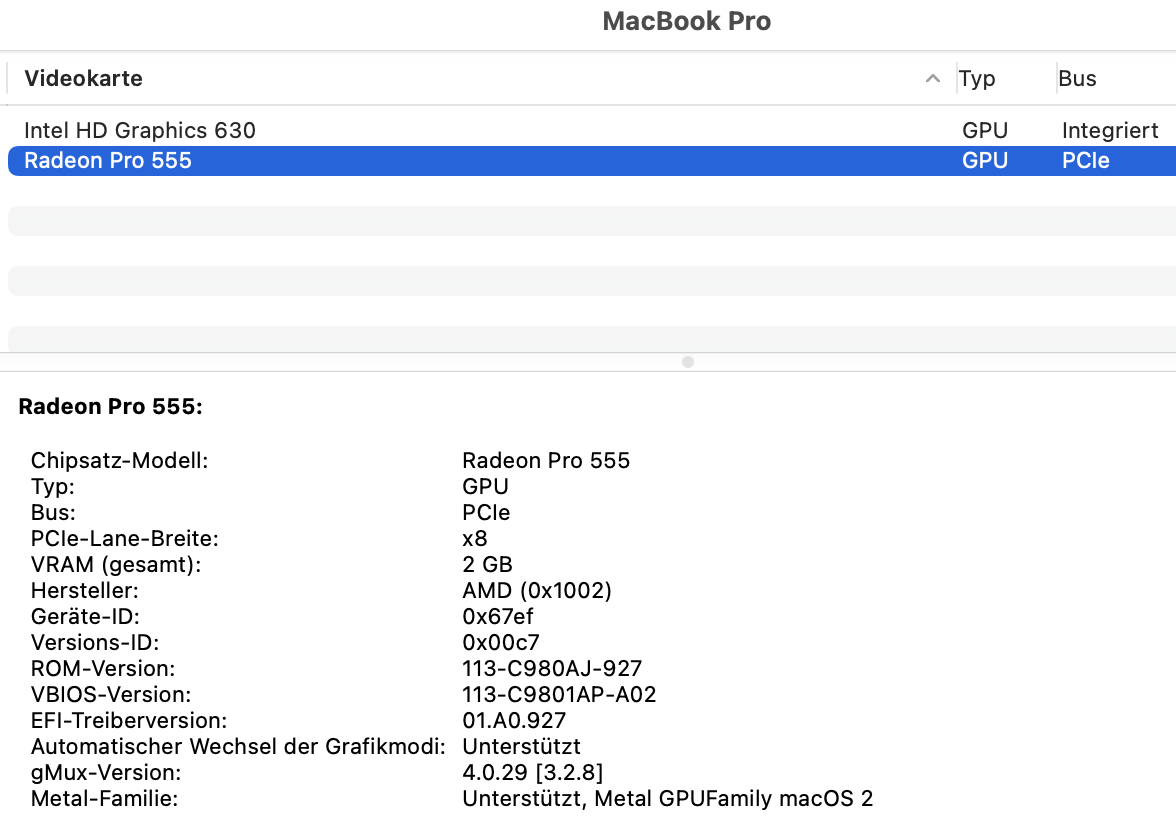
Task: Click the GPU value in details list
Action: point(485,487)
